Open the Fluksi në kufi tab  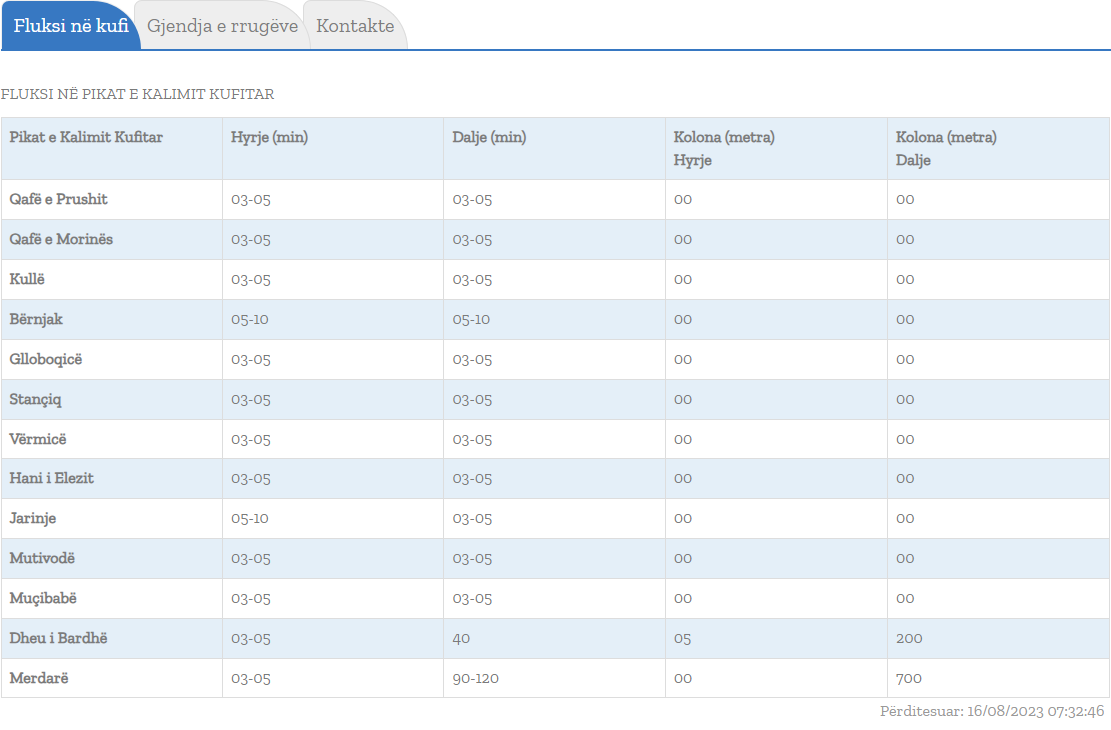[71, 26]
